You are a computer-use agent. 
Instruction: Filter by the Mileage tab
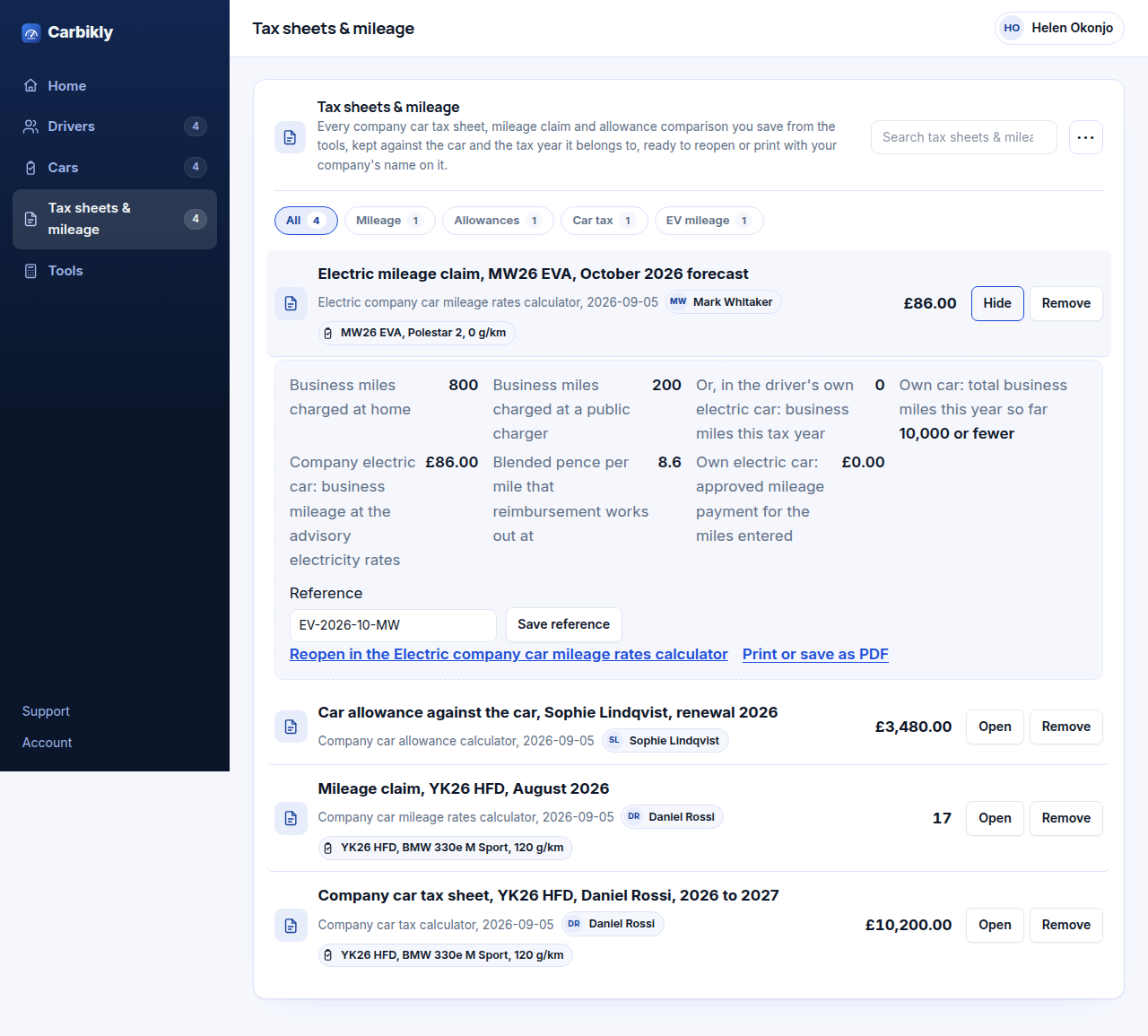390,221
